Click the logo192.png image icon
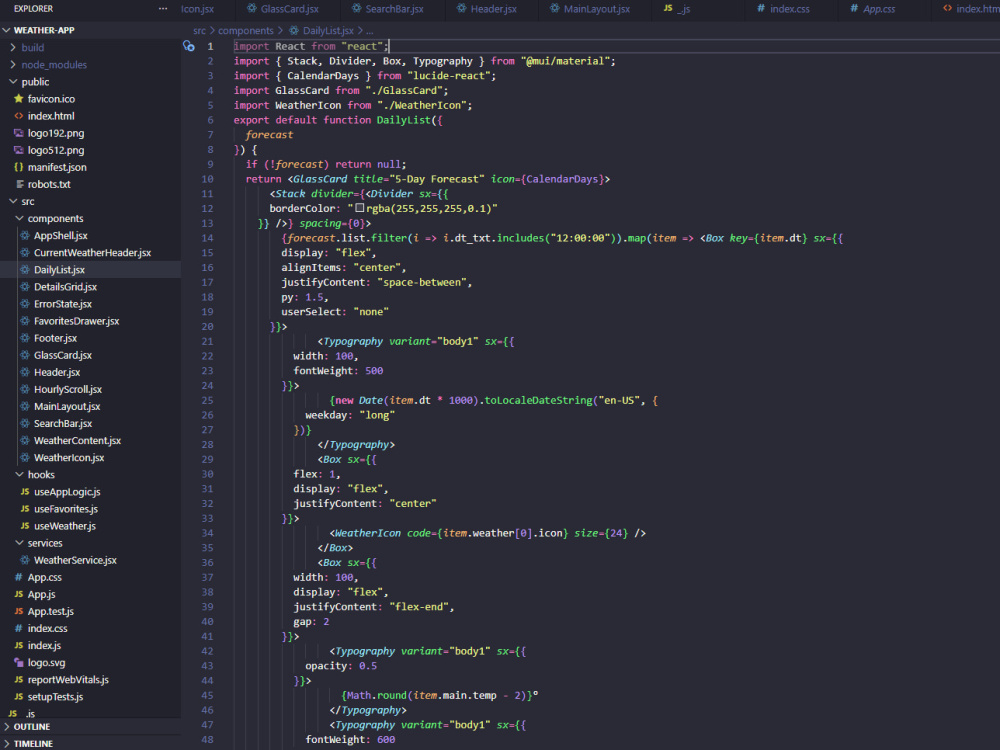Screen dimensions: 1000x750 coord(18,133)
